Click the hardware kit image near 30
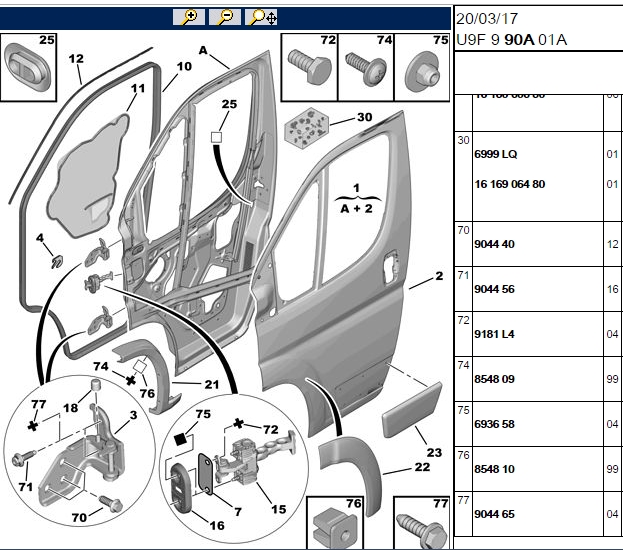The image size is (623, 550). [307, 128]
